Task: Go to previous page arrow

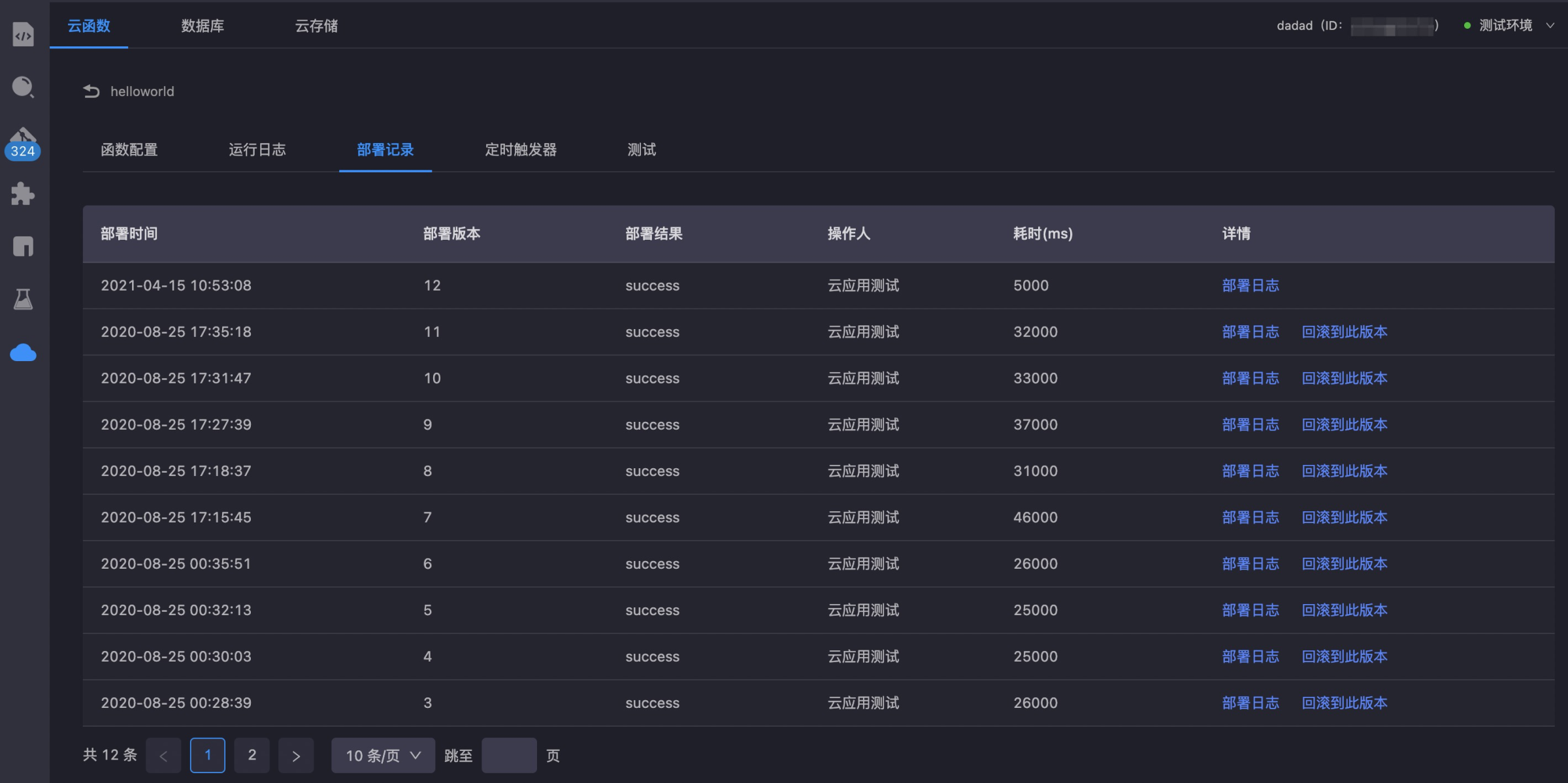Action: pyautogui.click(x=163, y=756)
